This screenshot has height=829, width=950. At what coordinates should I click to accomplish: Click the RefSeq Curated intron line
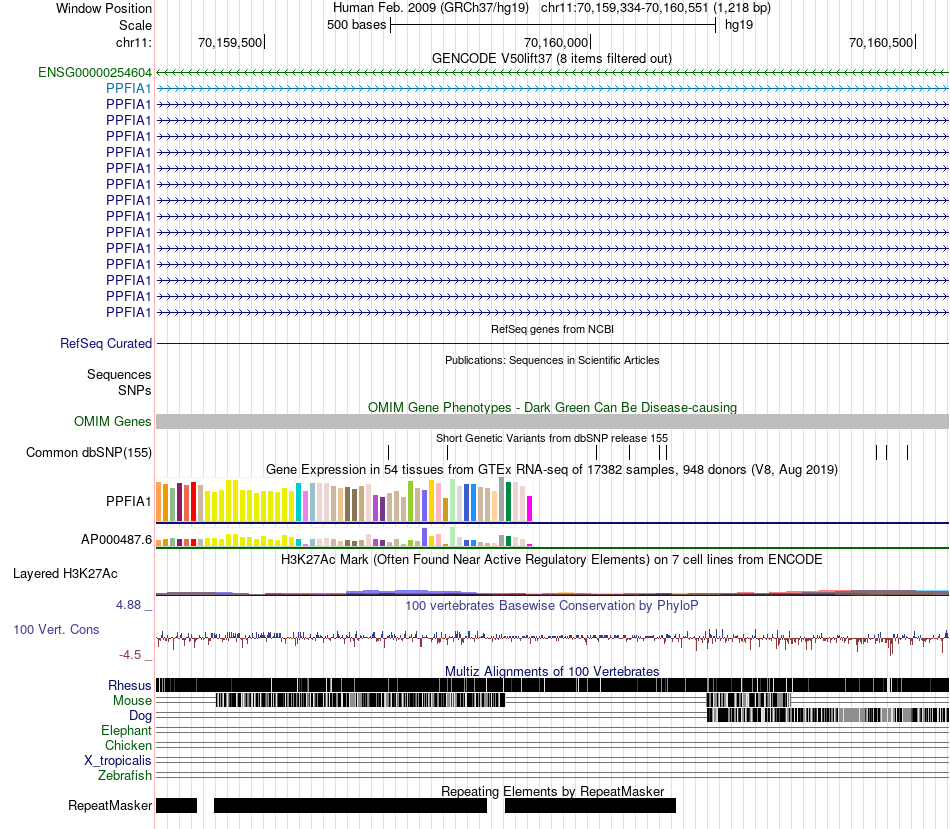(552, 344)
